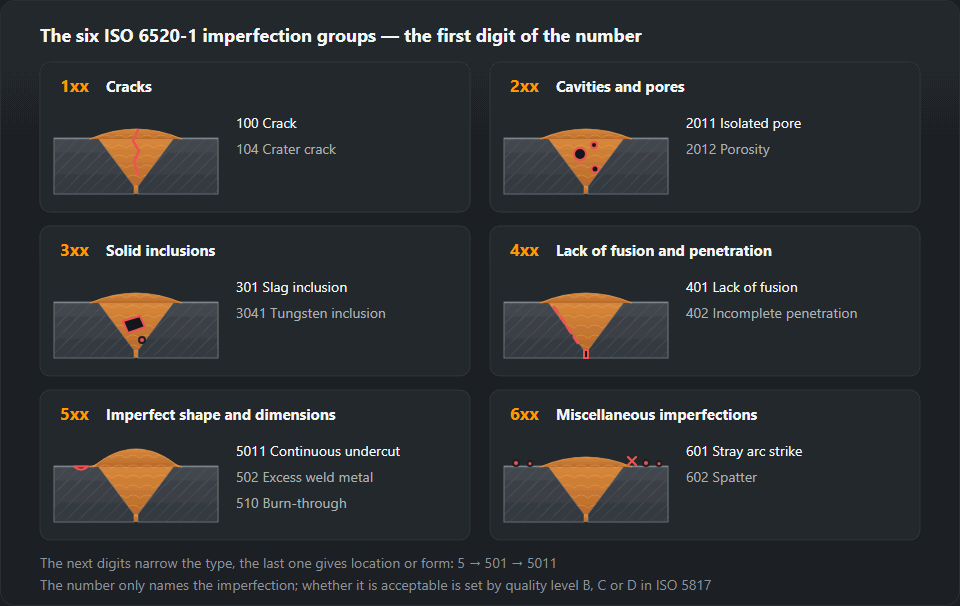The image size is (960, 606).
Task: Click the 104 Crater crack entry
Action: tap(286, 149)
